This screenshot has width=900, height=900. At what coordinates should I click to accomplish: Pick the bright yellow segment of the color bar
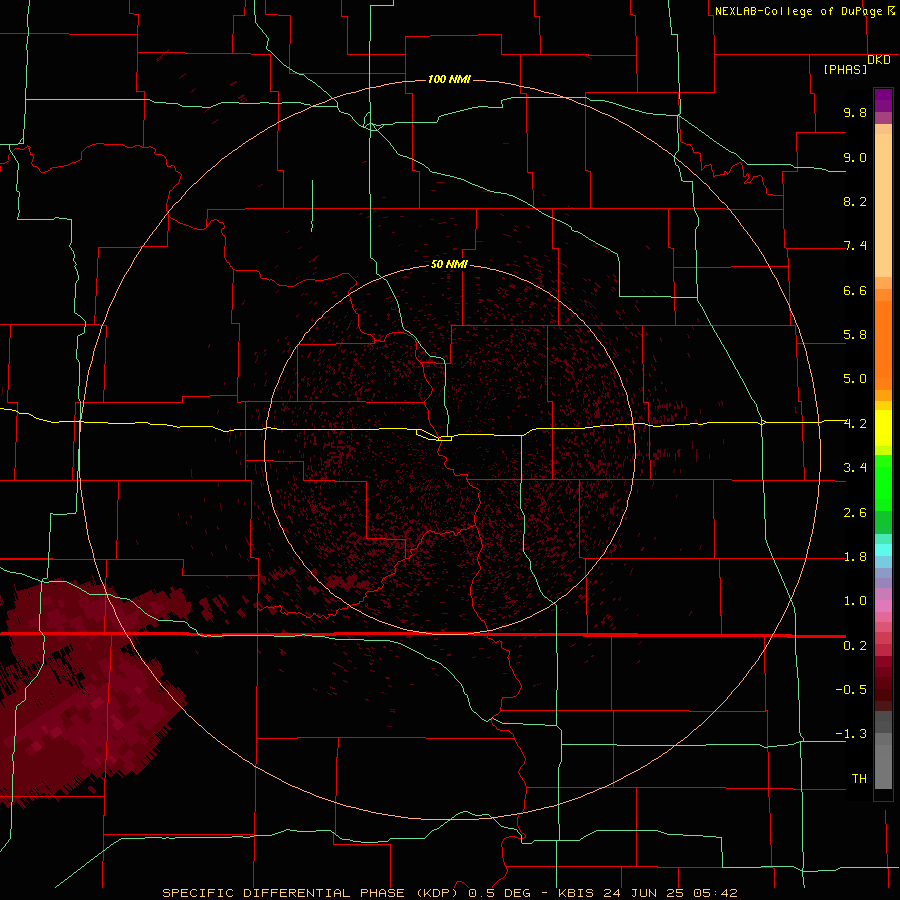coord(883,428)
